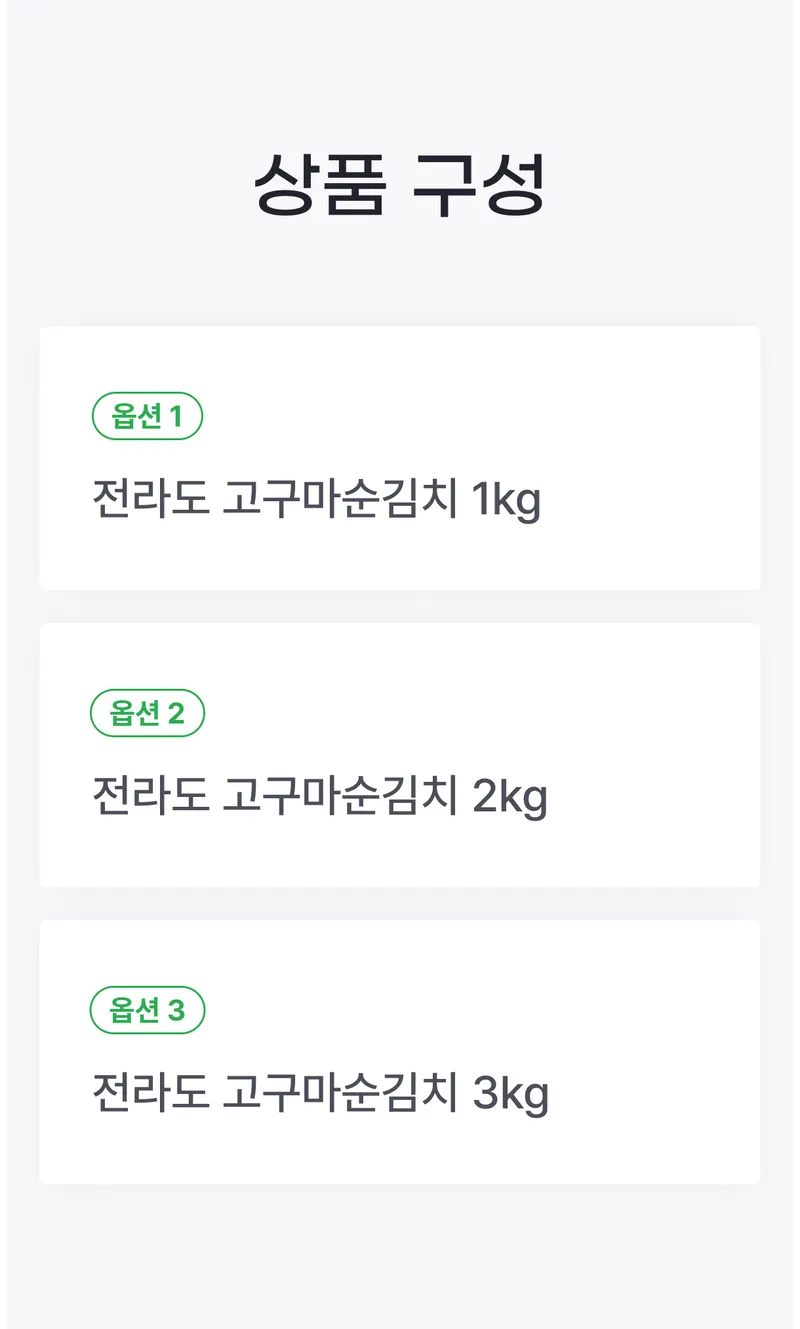The width and height of the screenshot is (800, 1329).
Task: Click the "2kg" weight text in option 2
Action: click(x=510, y=797)
